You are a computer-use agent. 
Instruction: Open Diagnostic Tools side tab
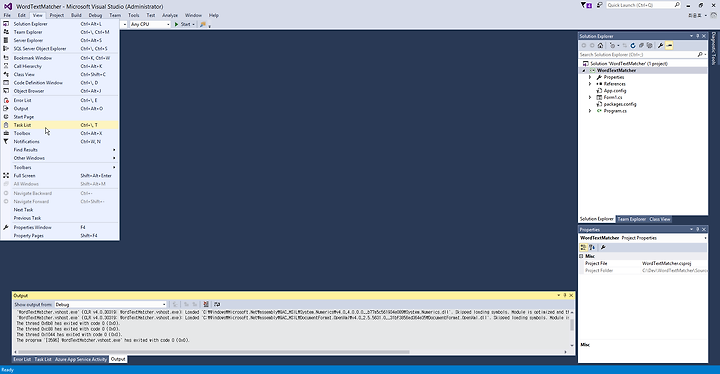click(714, 48)
